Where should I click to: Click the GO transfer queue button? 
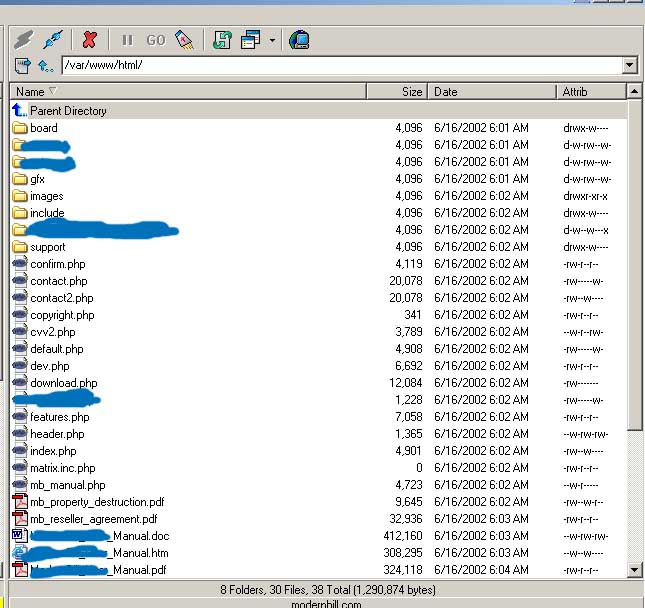tap(156, 40)
